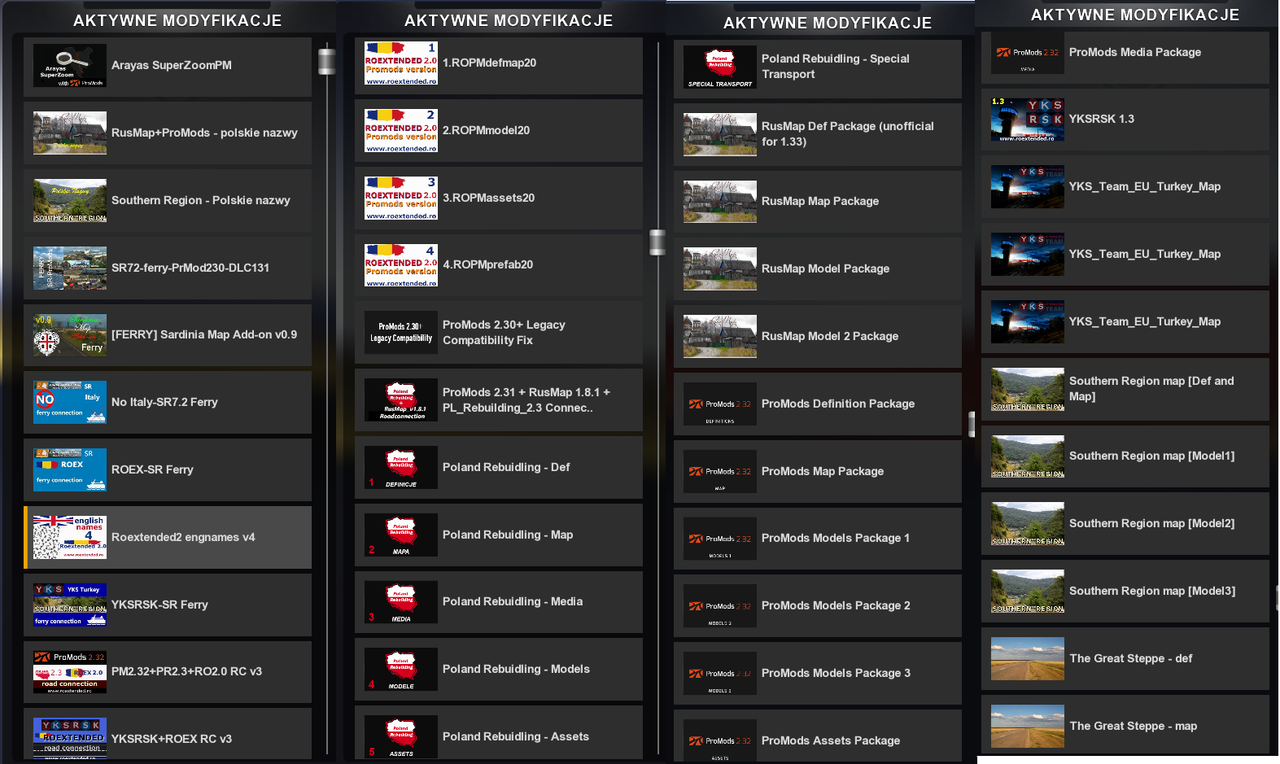Click the ProMods Map Package icon

coord(720,471)
